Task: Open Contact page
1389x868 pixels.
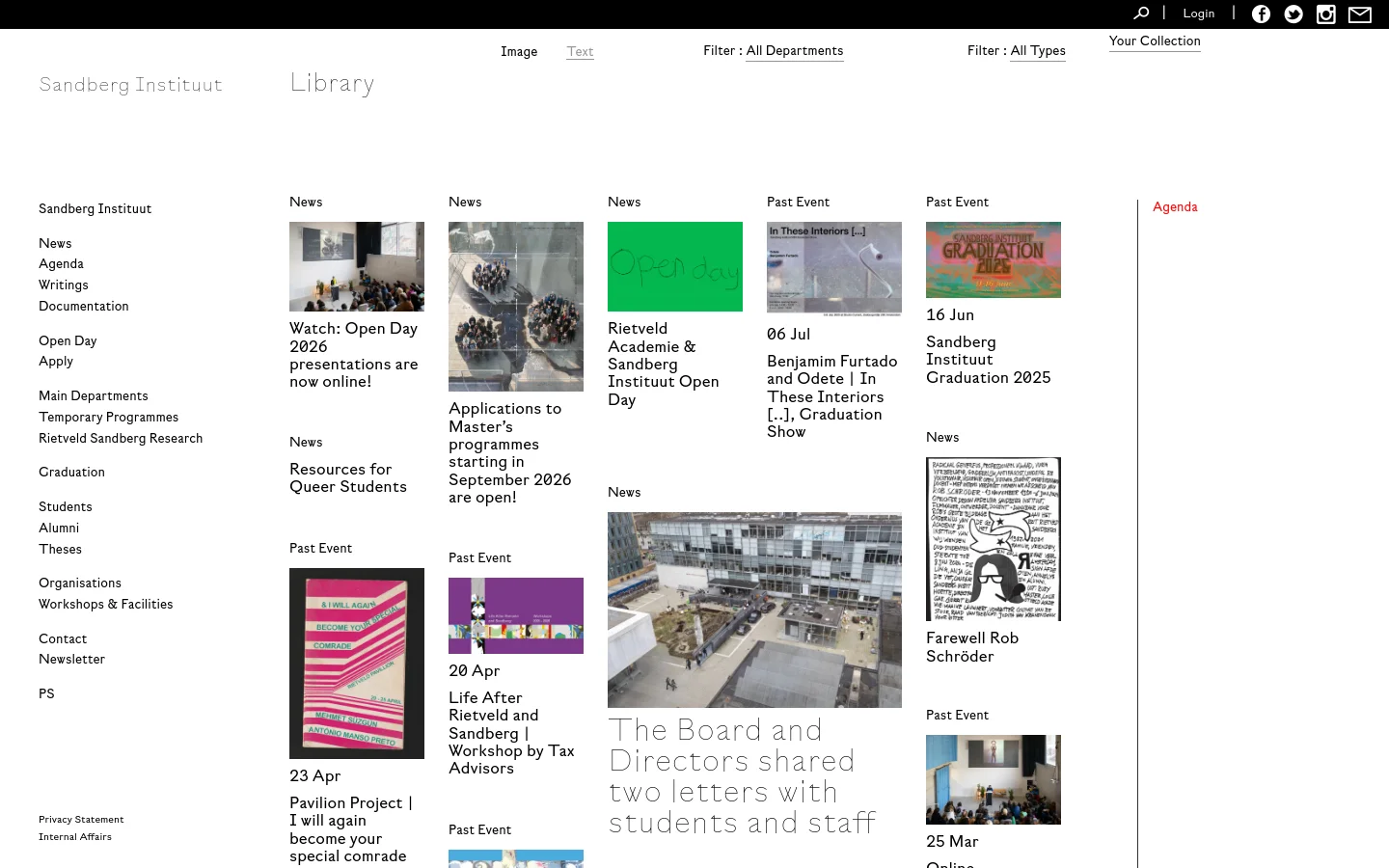Action: click(63, 639)
